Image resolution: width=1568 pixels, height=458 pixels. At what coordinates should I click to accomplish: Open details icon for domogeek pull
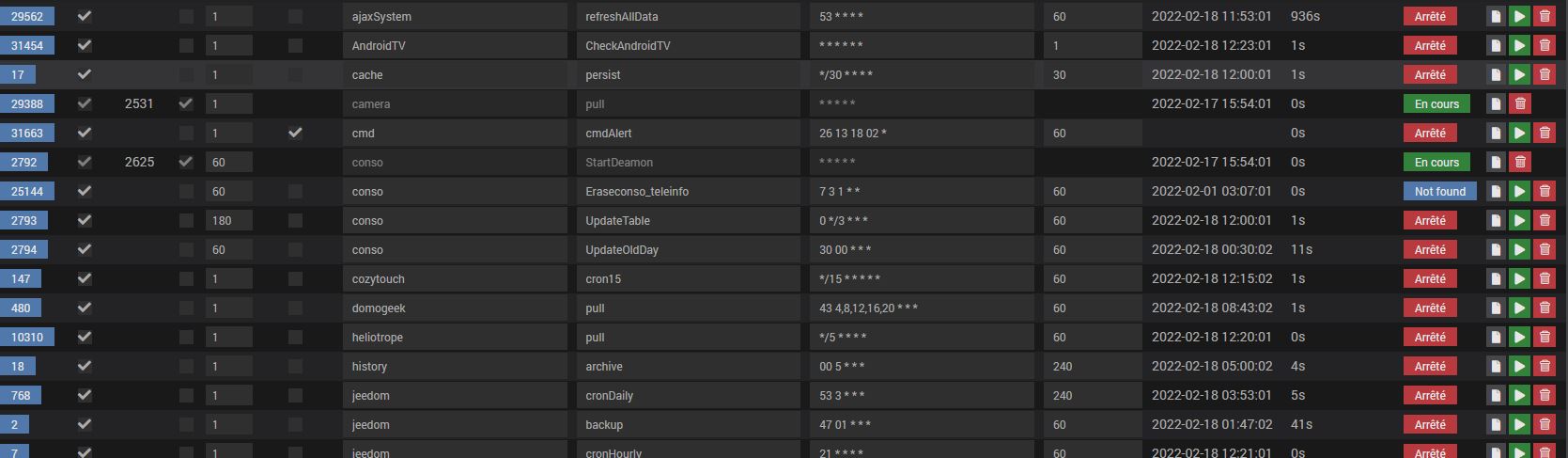pos(1495,308)
